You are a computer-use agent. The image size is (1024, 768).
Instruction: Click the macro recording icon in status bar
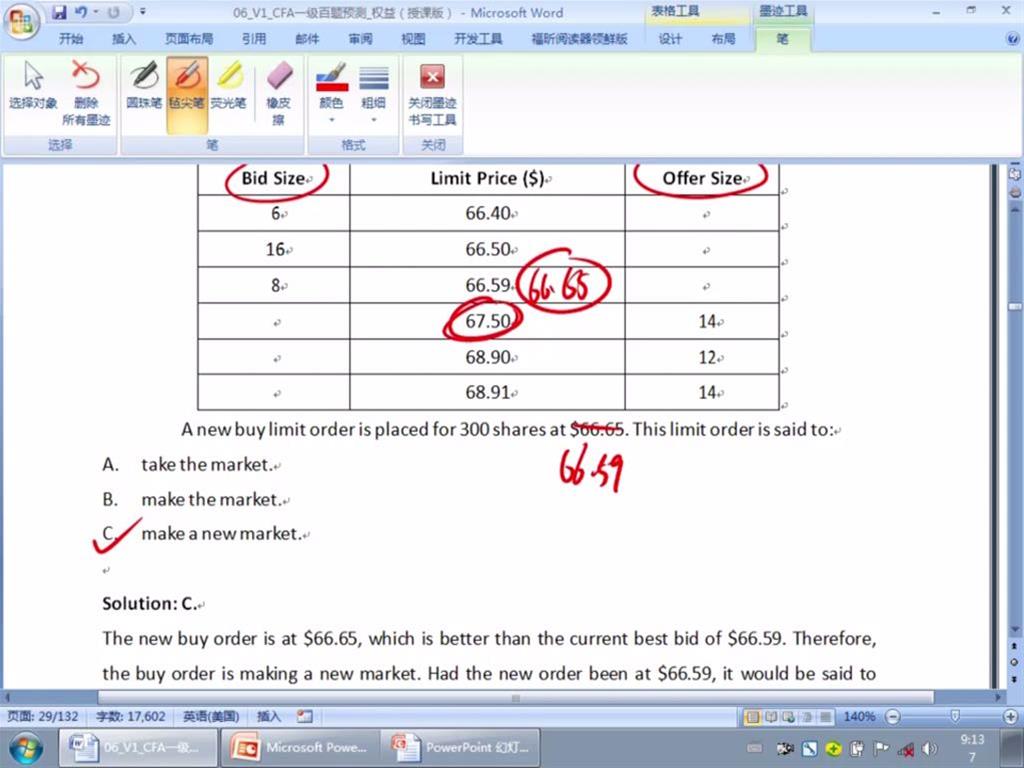point(304,716)
